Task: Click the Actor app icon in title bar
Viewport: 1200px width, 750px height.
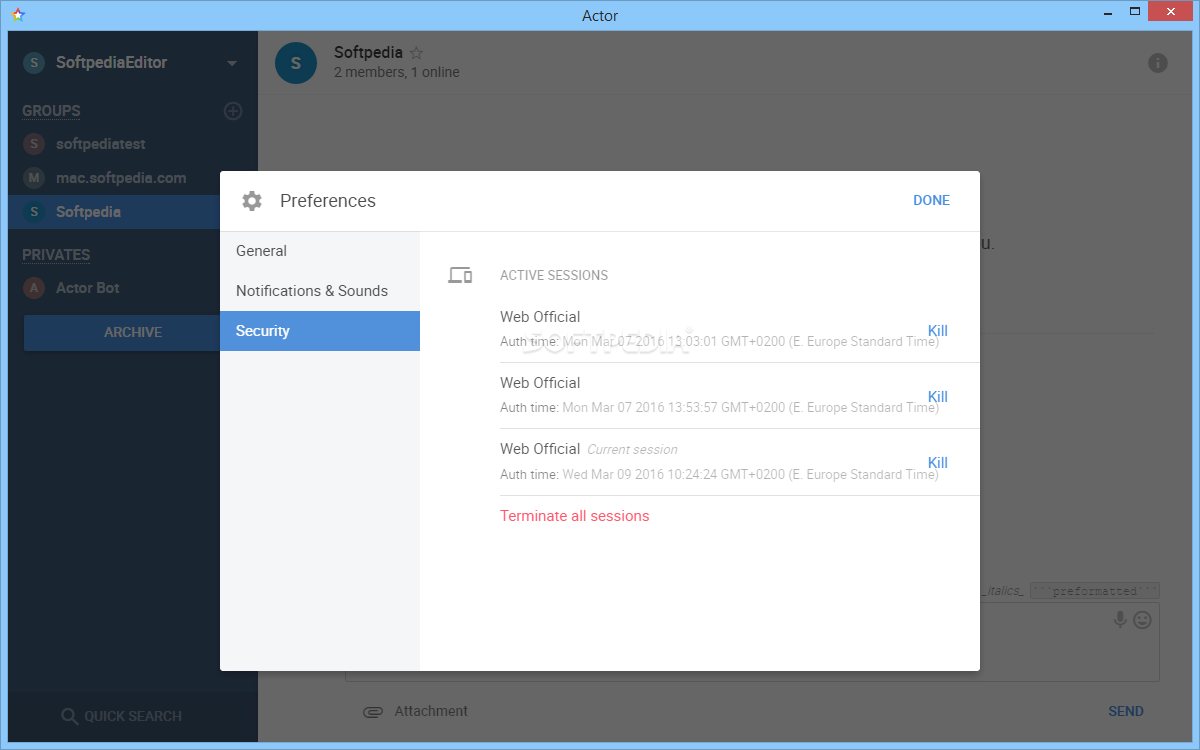Action: 18,15
